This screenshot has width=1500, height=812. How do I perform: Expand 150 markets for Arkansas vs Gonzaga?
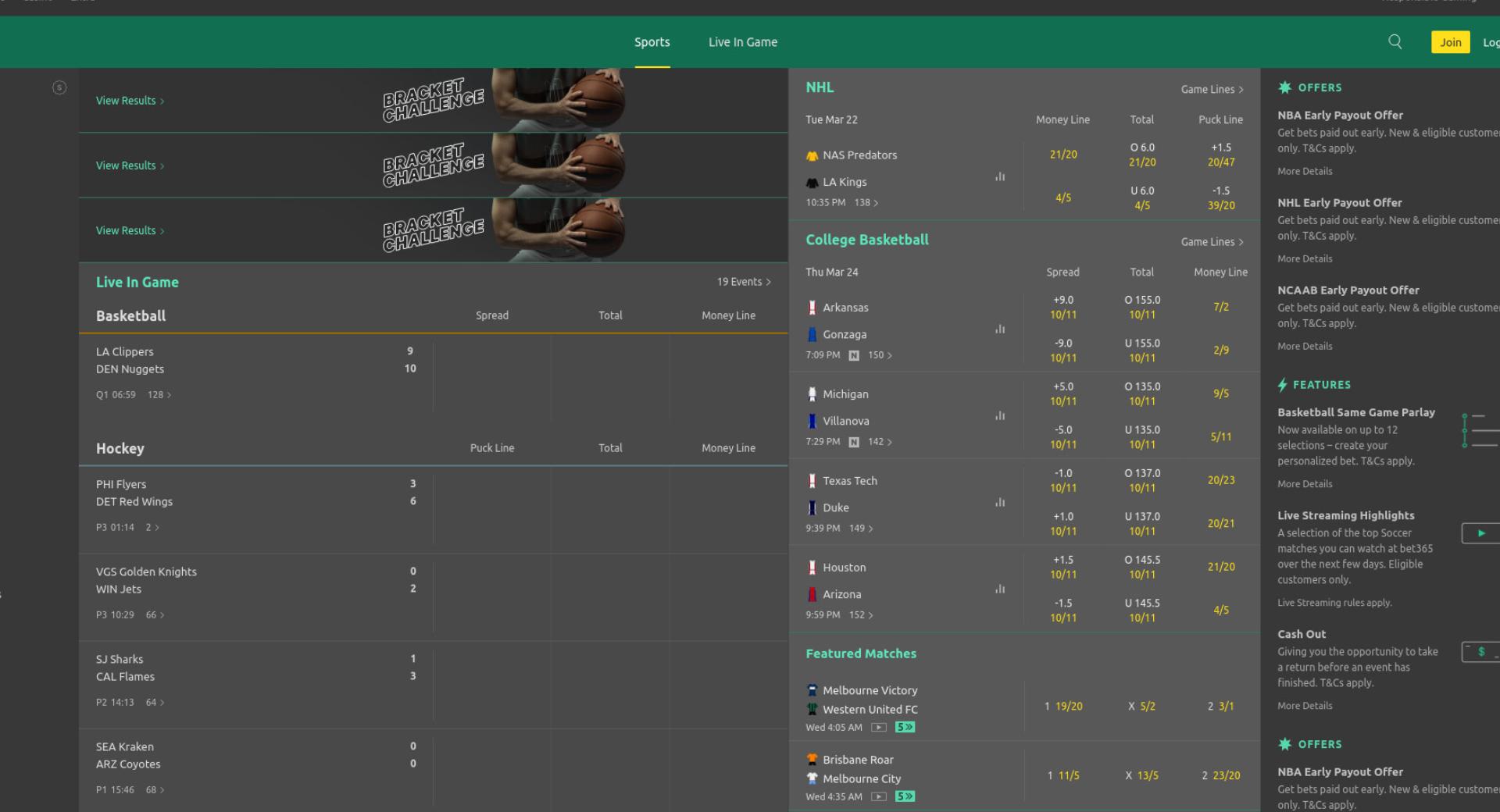[880, 355]
